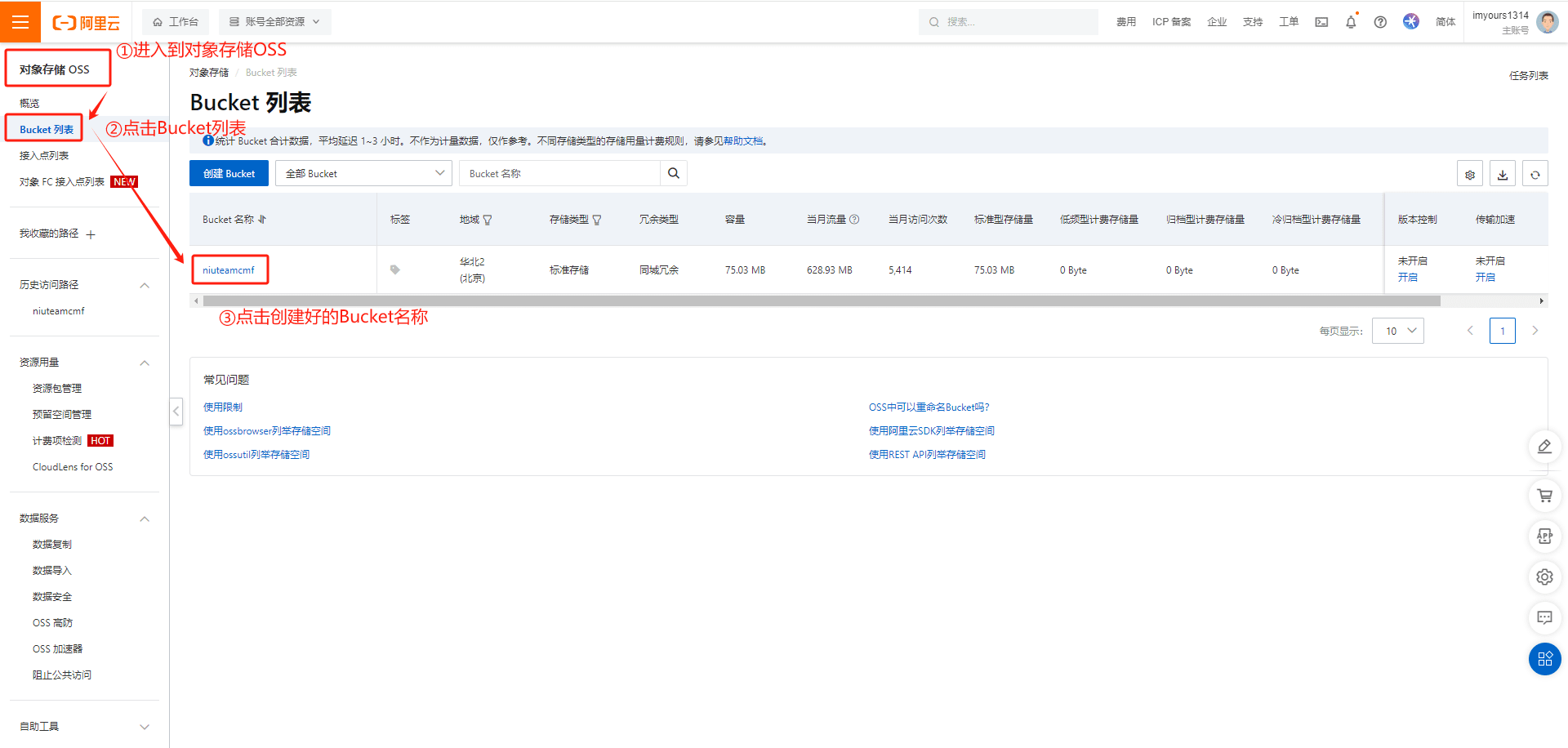
Task: Open the hamburger main menu
Action: tap(20, 22)
